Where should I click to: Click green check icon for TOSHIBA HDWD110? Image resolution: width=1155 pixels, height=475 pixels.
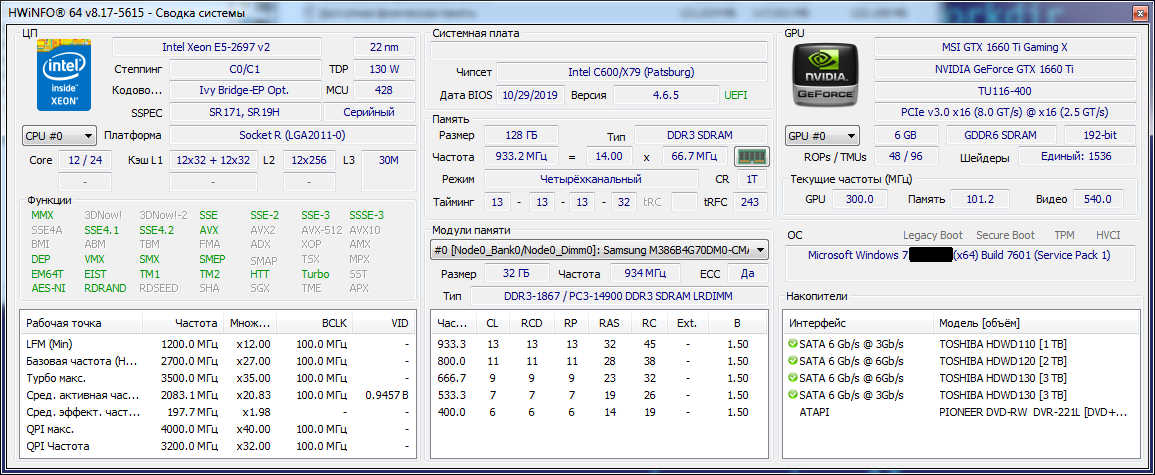[x=793, y=344]
